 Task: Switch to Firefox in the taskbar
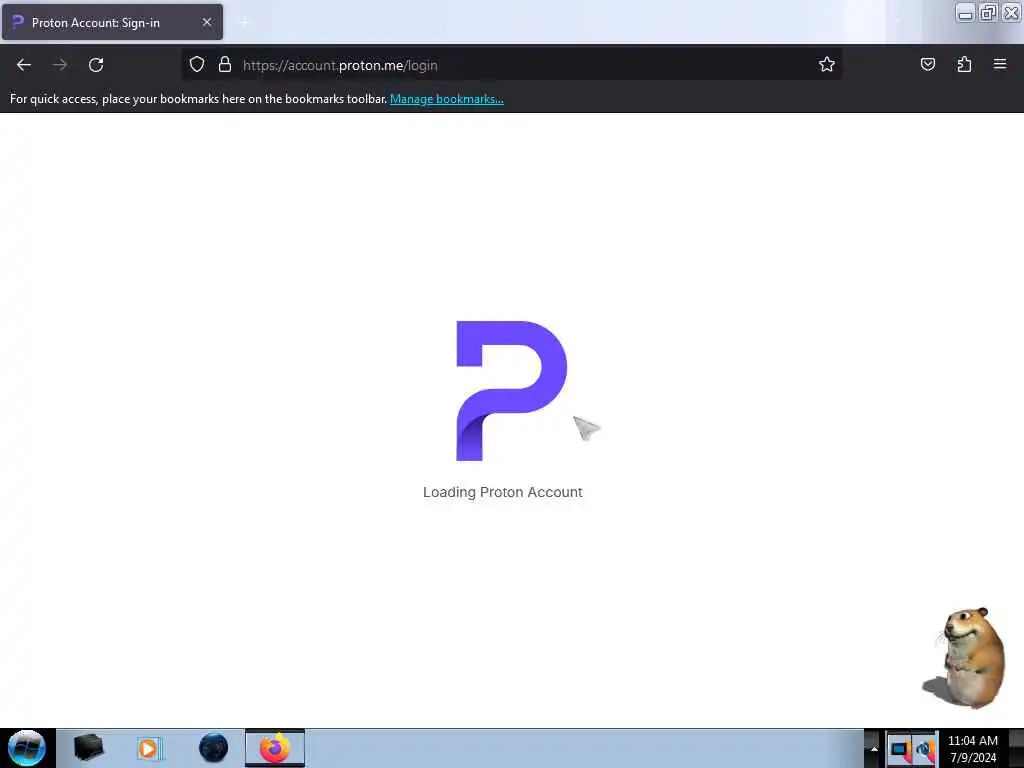point(275,748)
